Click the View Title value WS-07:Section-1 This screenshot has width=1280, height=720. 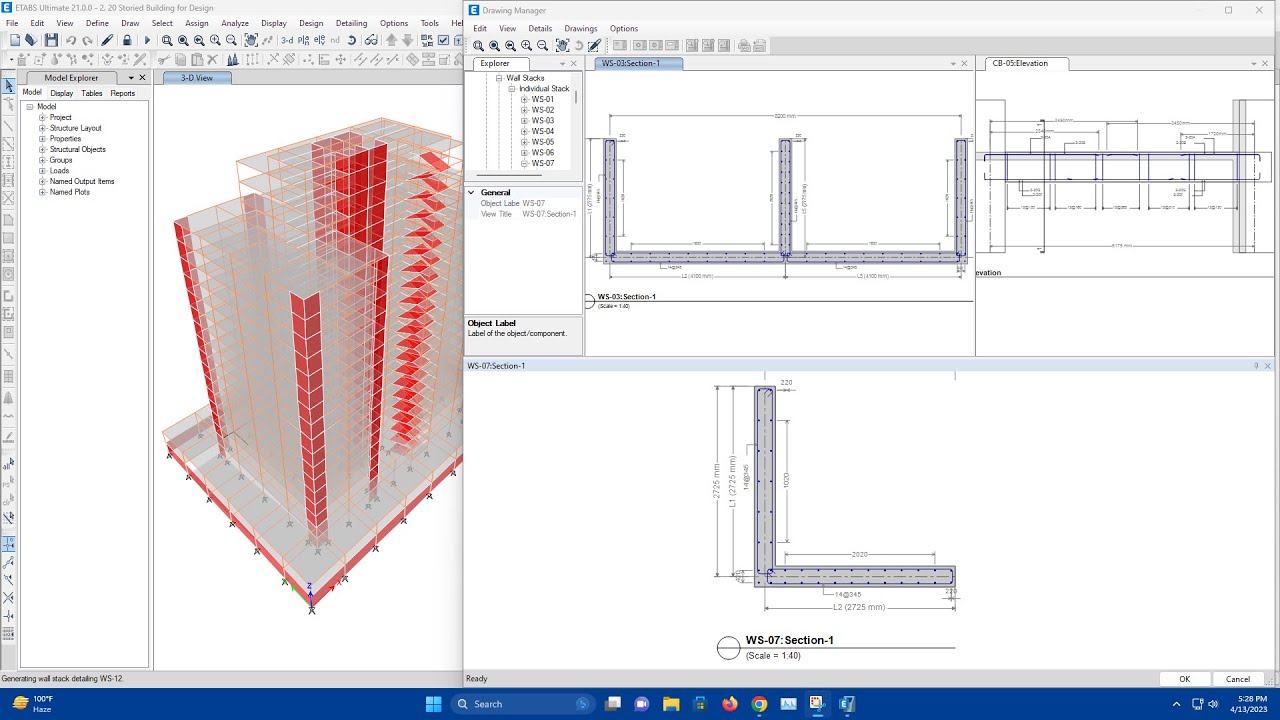pos(549,214)
